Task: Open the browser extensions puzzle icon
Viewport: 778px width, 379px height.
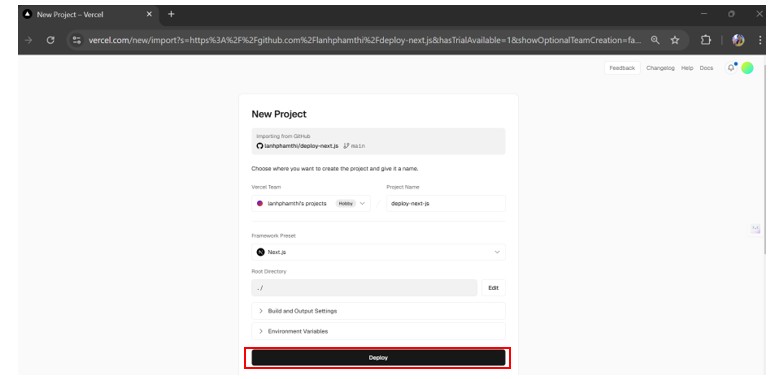Action: coord(706,41)
